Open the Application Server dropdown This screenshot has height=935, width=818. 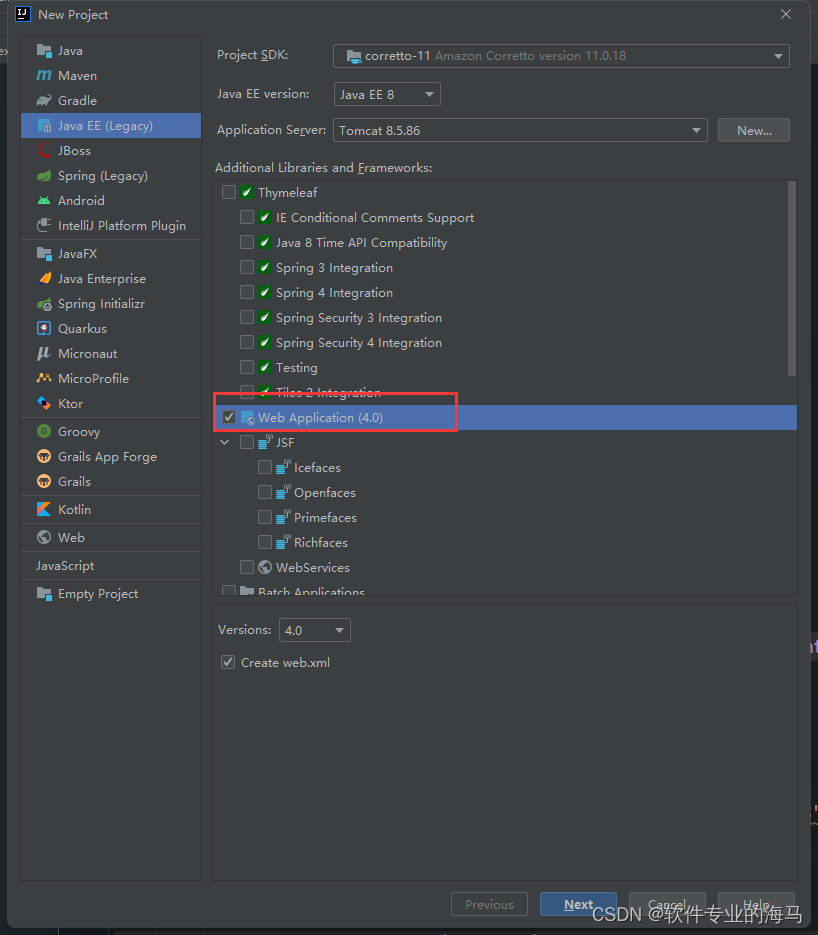click(x=520, y=131)
